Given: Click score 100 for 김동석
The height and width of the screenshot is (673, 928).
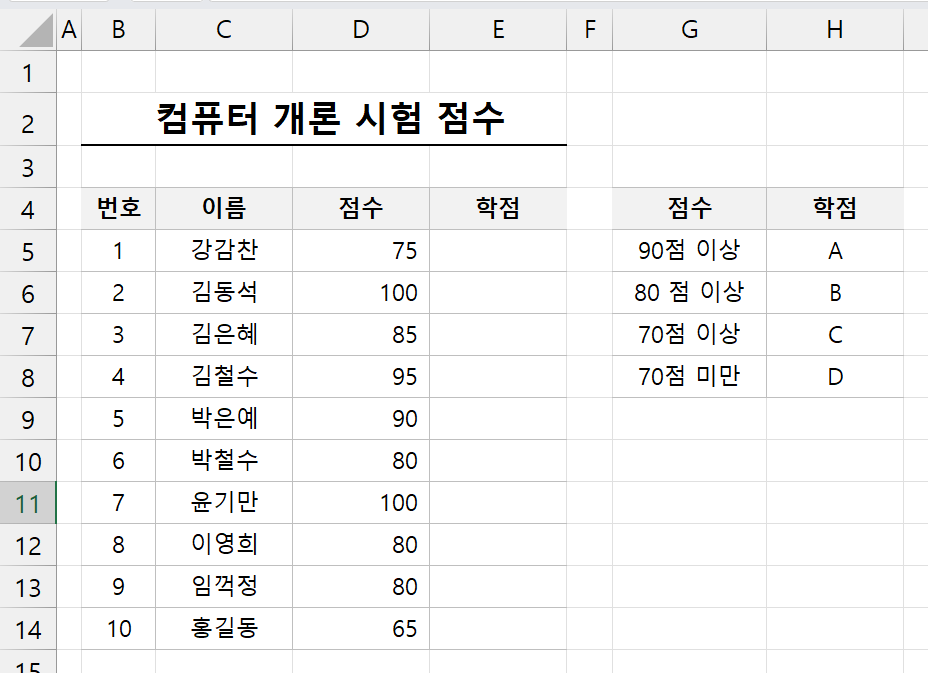Looking at the screenshot, I should 361,292.
